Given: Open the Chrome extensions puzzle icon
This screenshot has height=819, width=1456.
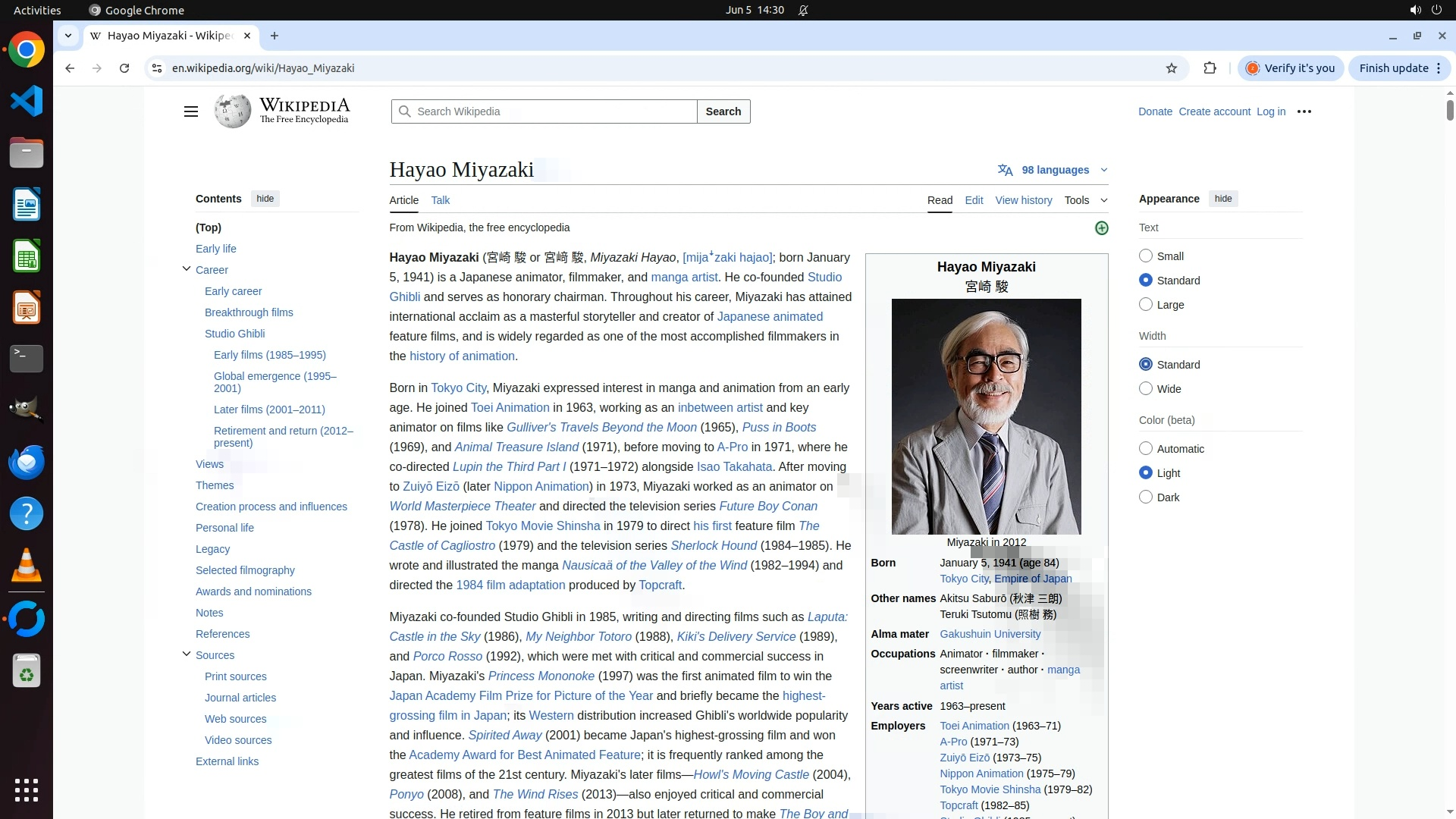Looking at the screenshot, I should (x=1210, y=68).
